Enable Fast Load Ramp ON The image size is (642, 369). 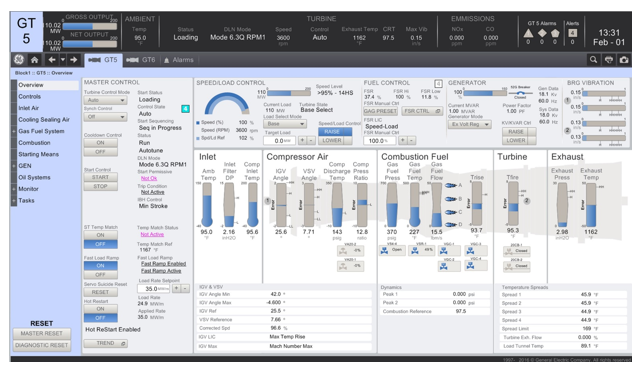(x=101, y=266)
